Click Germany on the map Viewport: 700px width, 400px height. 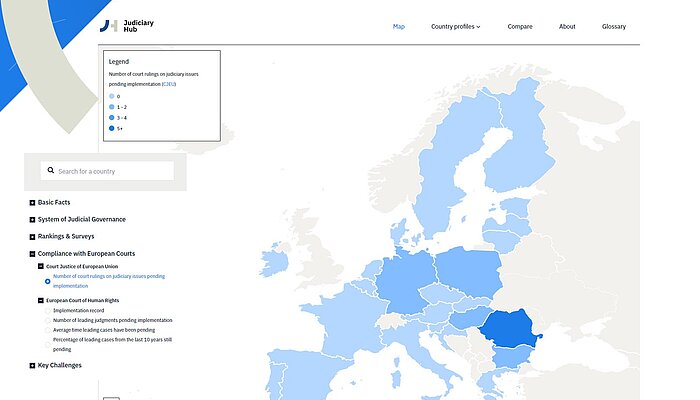coord(404,281)
